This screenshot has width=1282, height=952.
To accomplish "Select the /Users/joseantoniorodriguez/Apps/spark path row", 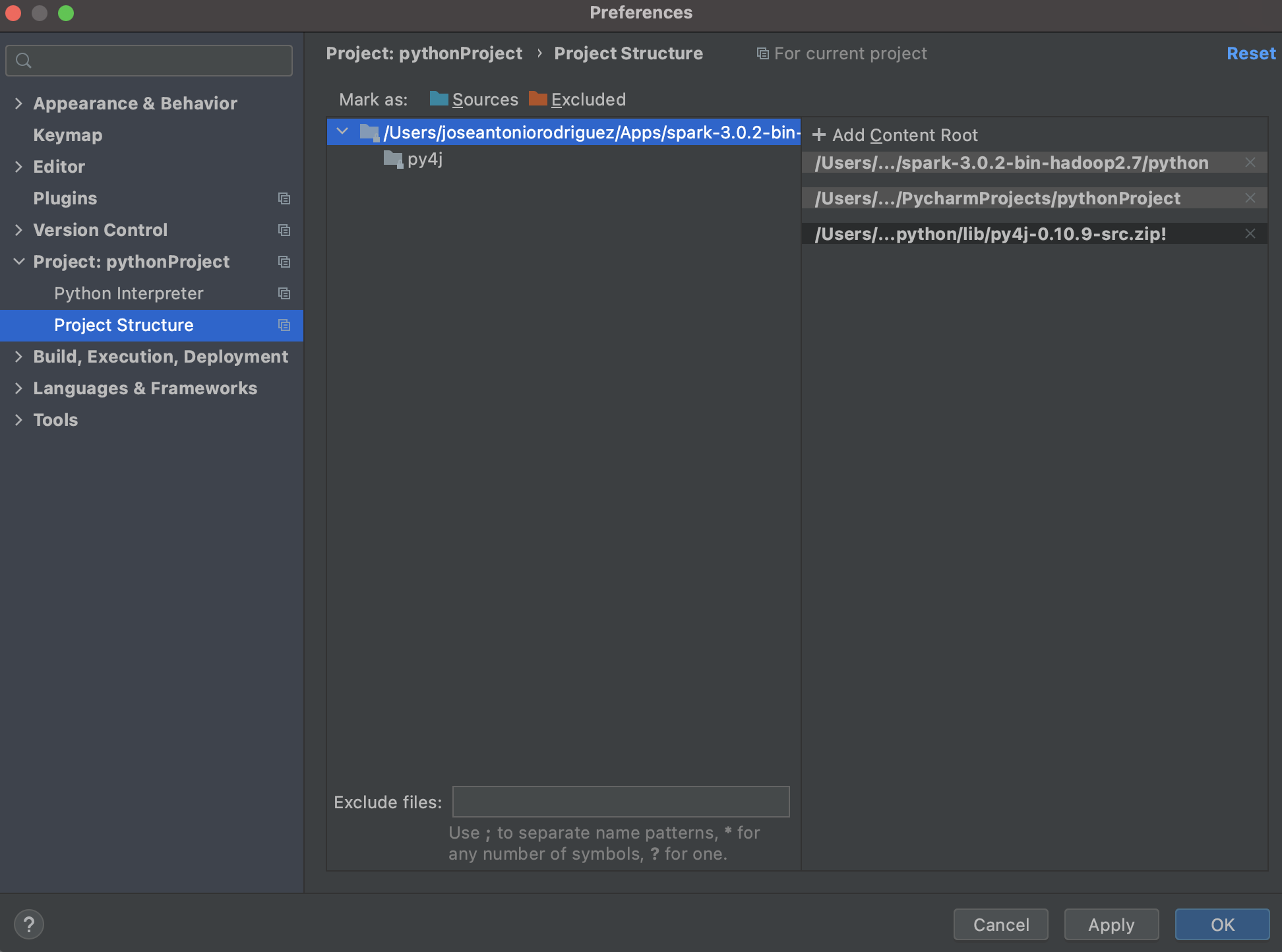I will [x=564, y=132].
